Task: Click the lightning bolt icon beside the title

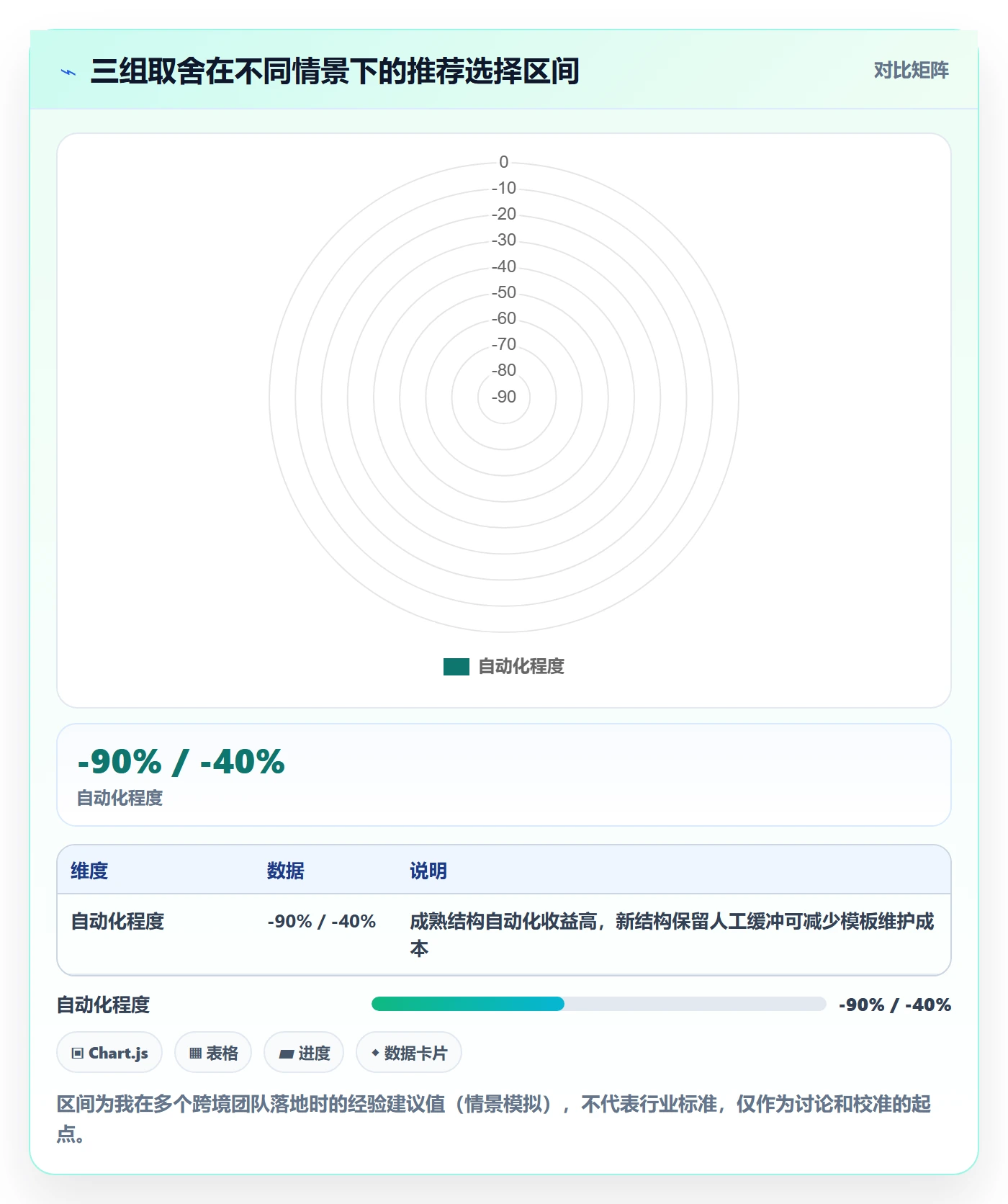Action: pyautogui.click(x=68, y=72)
